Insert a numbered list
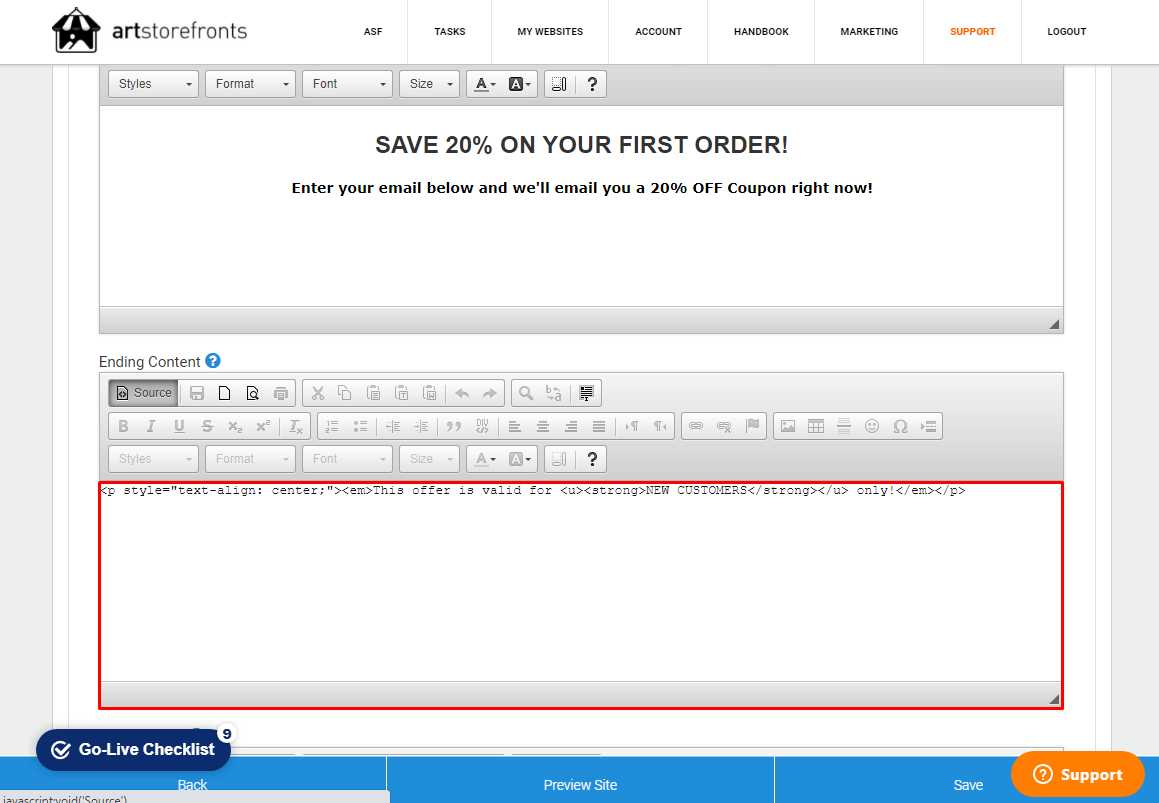The width and height of the screenshot is (1159, 803). 332,426
